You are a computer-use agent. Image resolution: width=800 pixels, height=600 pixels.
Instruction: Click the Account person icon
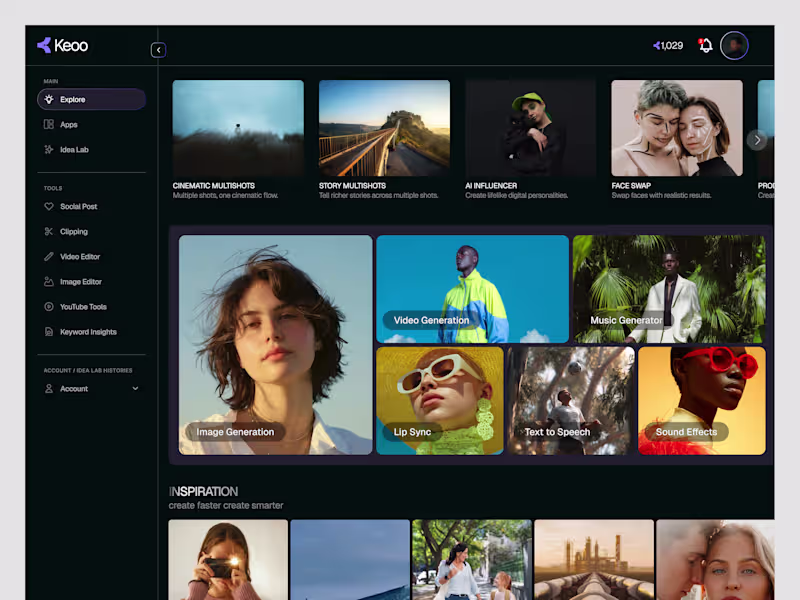click(49, 388)
